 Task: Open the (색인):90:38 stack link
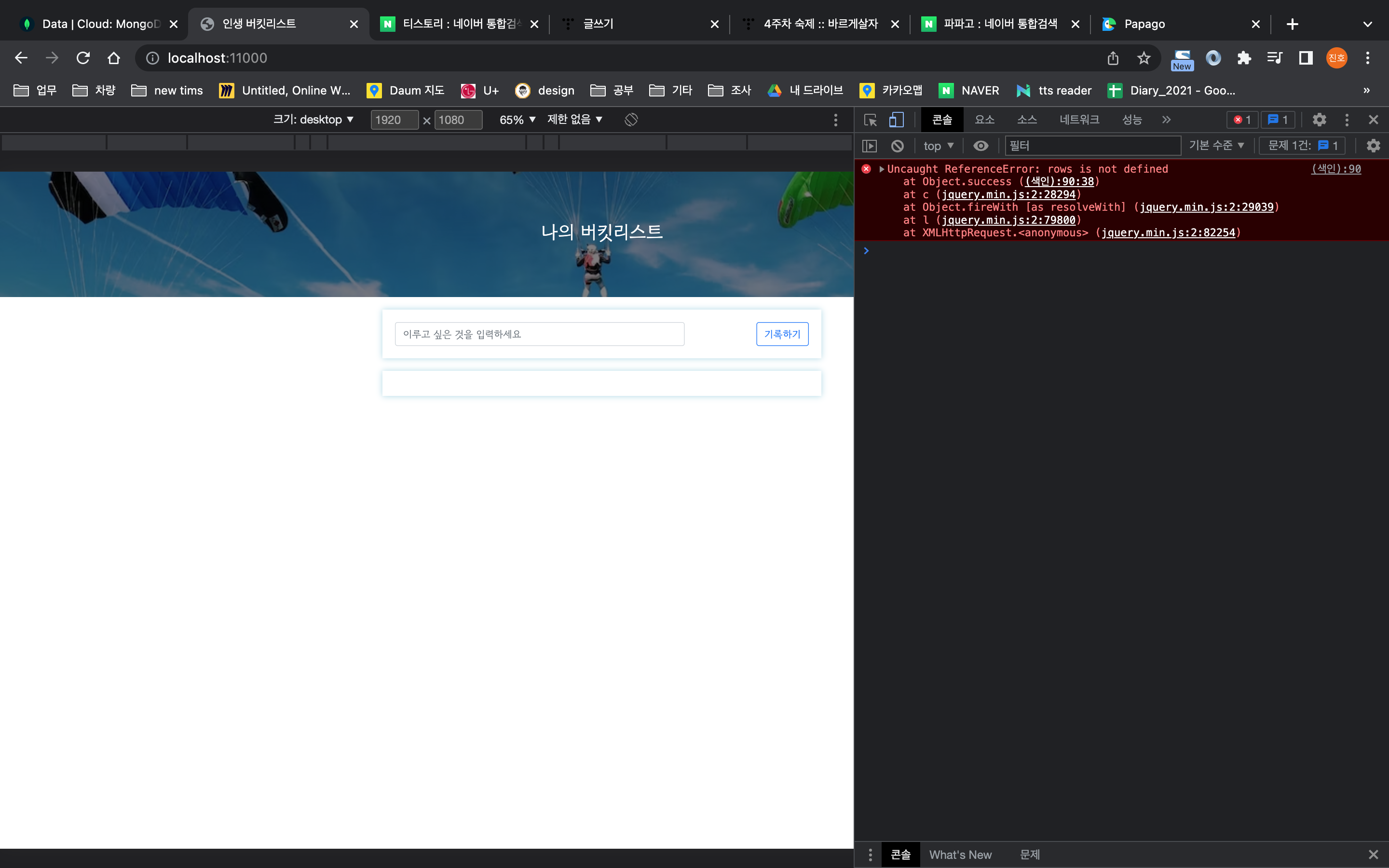pos(1059,181)
